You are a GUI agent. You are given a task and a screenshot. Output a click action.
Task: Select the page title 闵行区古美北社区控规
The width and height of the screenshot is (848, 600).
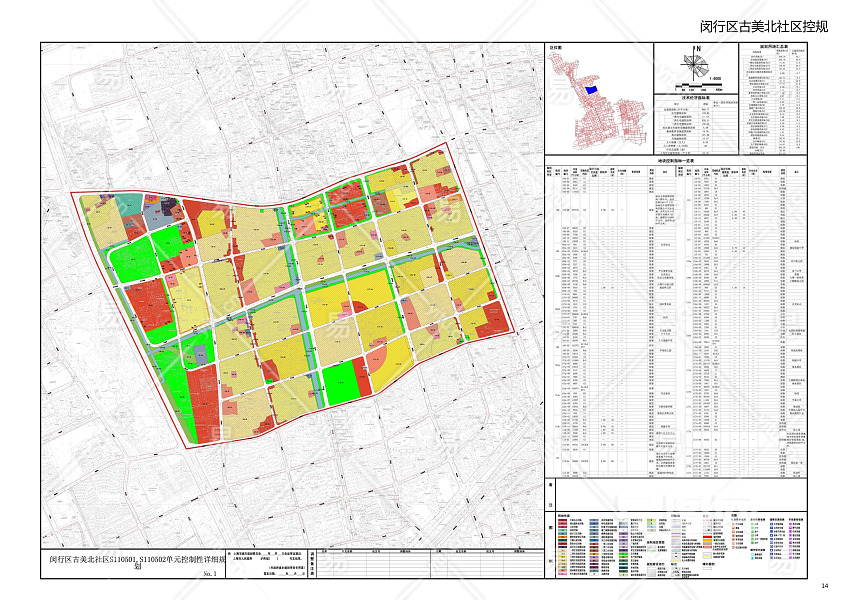click(763, 27)
